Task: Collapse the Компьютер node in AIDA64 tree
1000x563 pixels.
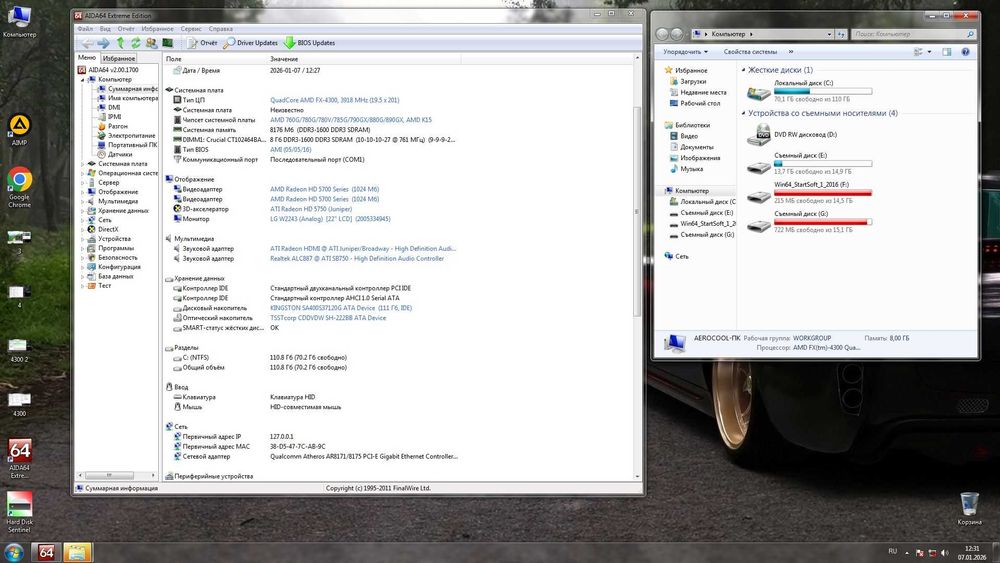Action: (82, 80)
